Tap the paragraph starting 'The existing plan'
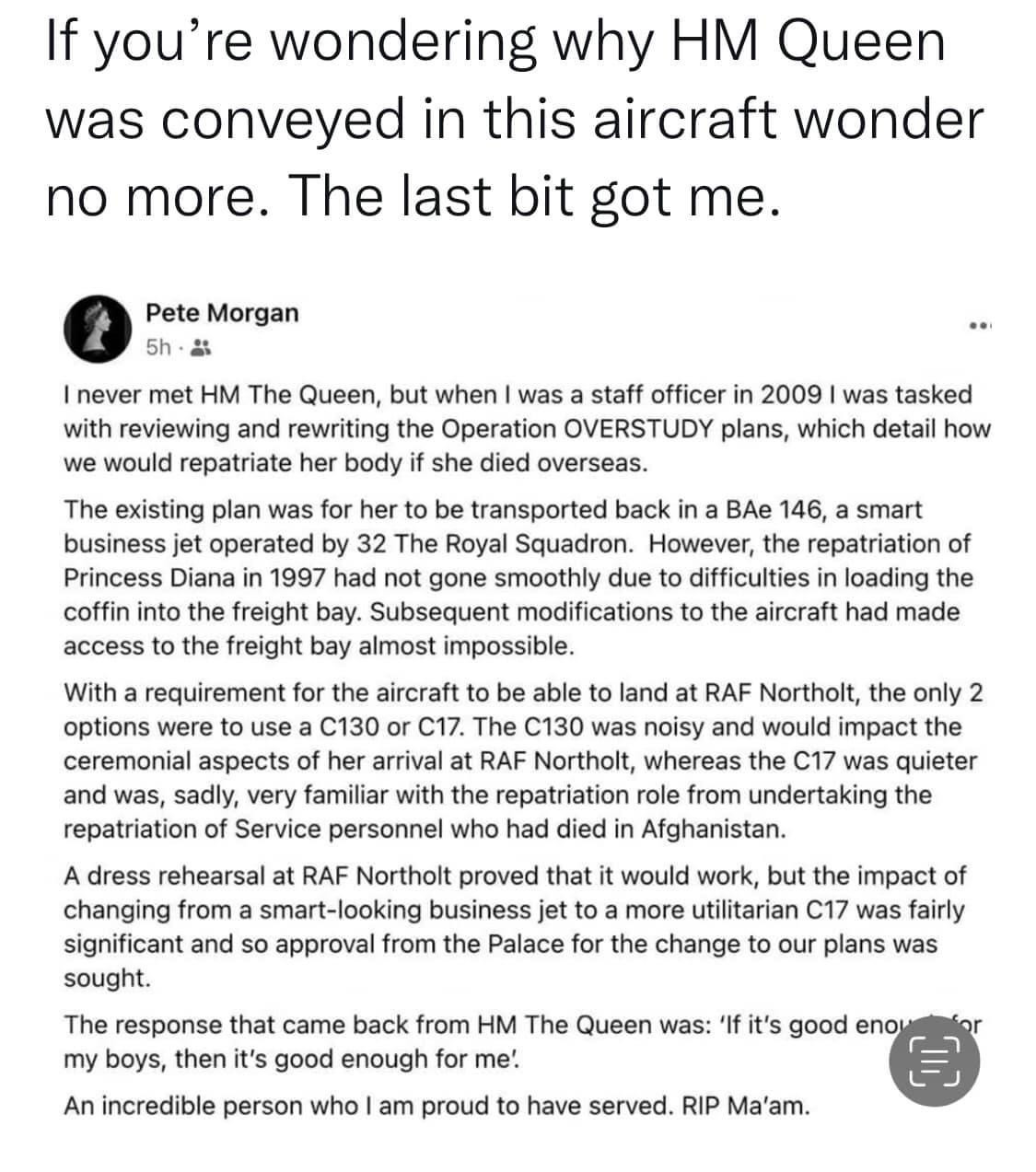This screenshot has width=1036, height=1172. click(x=516, y=577)
